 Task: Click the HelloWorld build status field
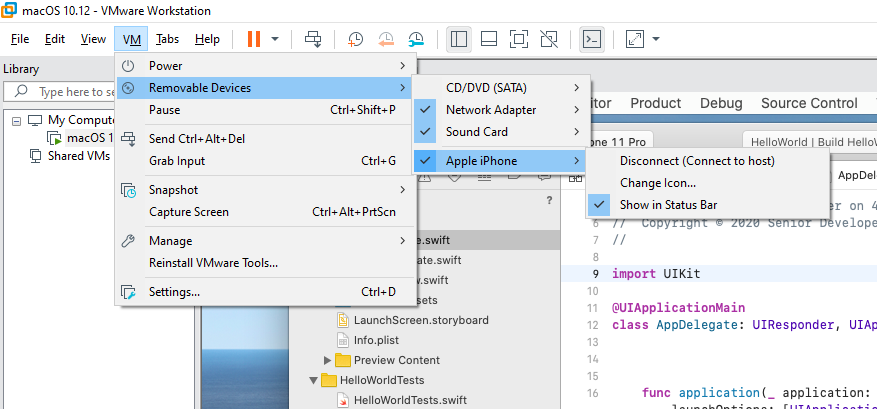810,142
